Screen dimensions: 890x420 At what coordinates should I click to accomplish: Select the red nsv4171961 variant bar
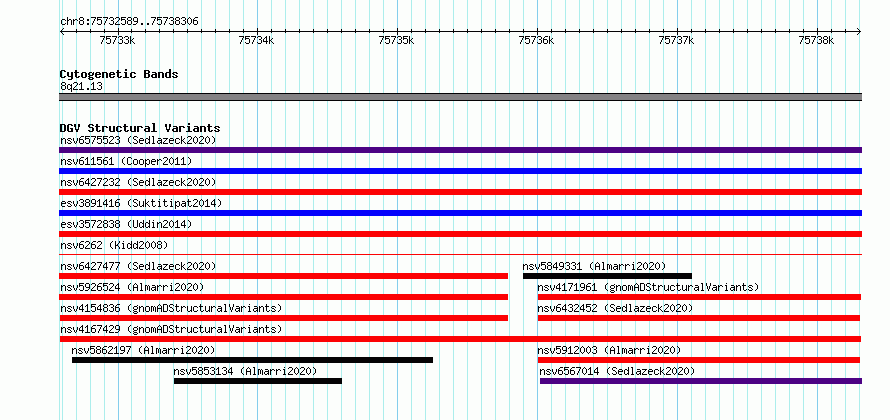[699, 297]
